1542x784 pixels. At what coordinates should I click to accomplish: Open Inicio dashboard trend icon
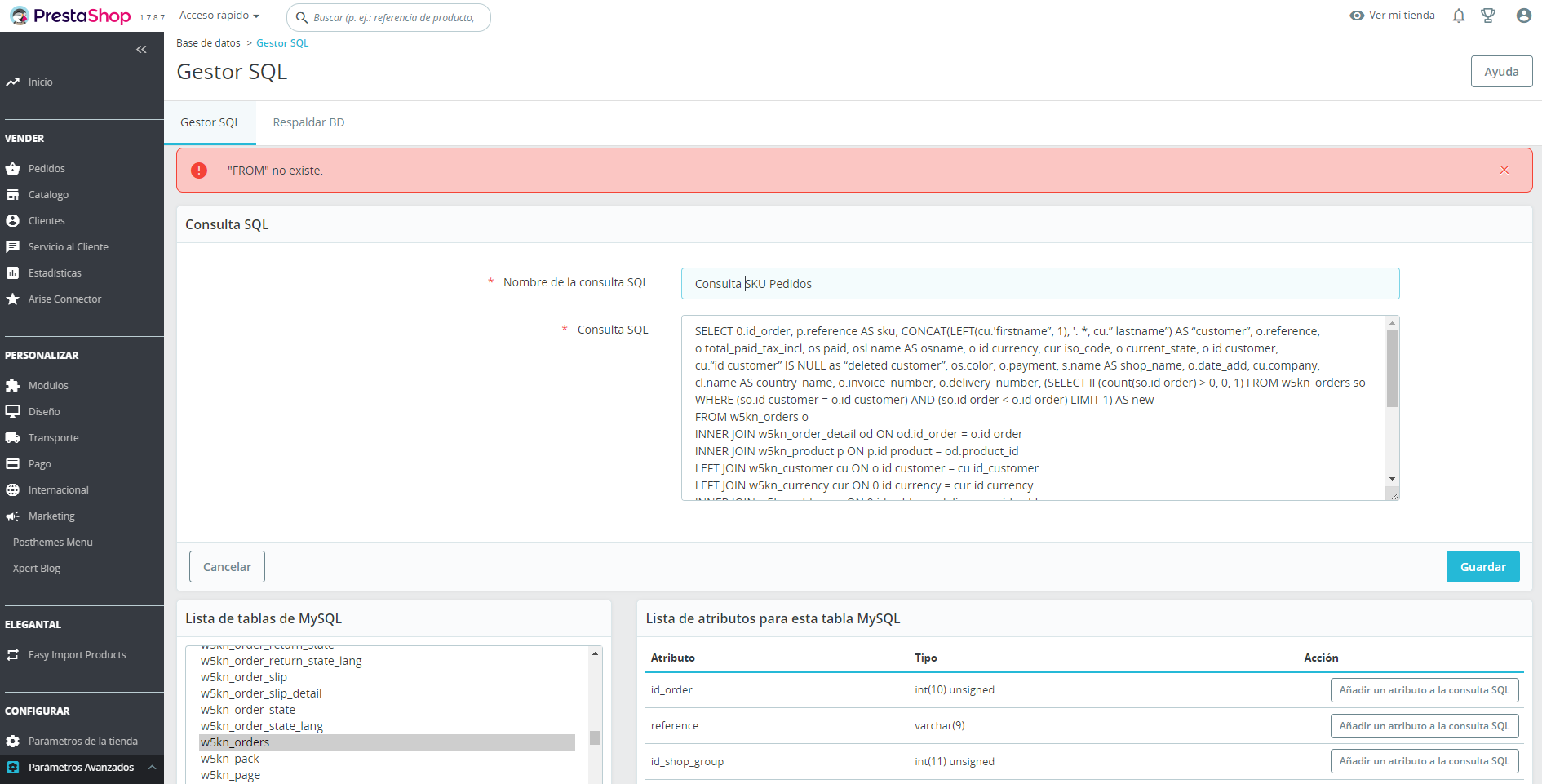pyautogui.click(x=12, y=82)
